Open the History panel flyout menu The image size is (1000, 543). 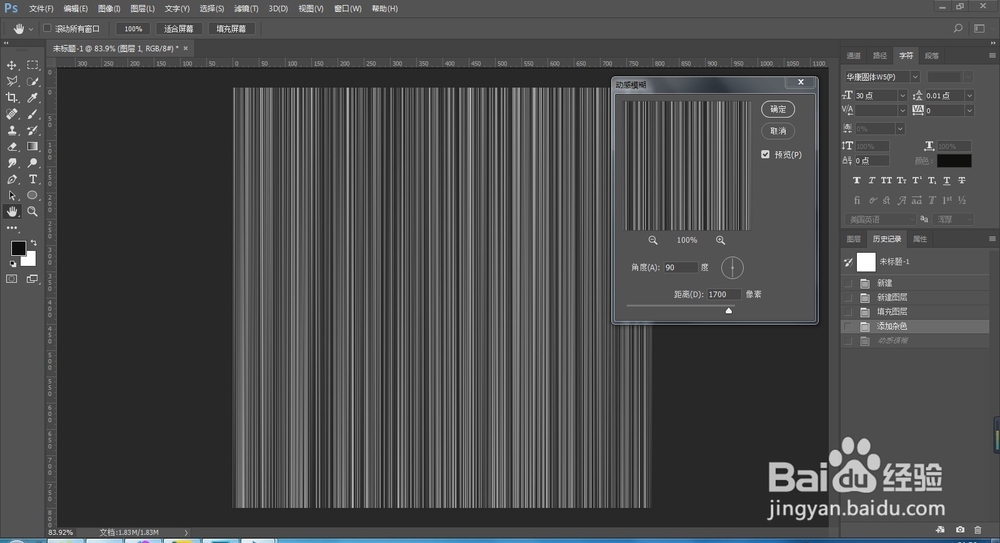992,239
